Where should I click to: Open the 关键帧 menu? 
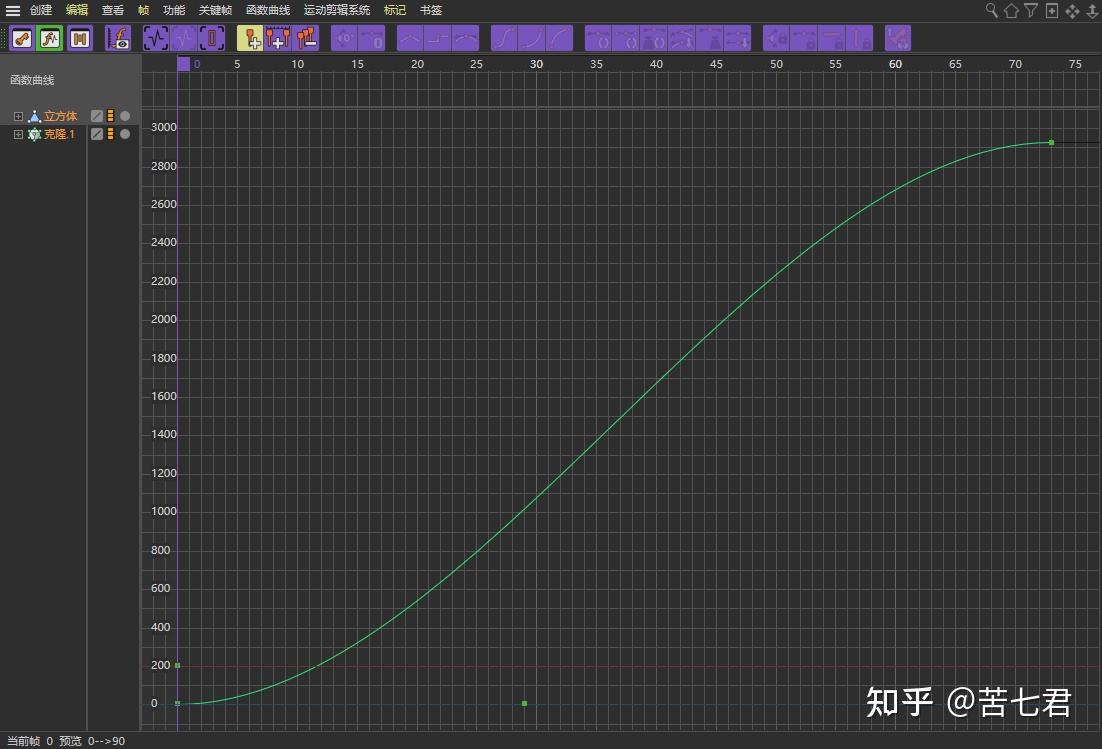click(213, 10)
